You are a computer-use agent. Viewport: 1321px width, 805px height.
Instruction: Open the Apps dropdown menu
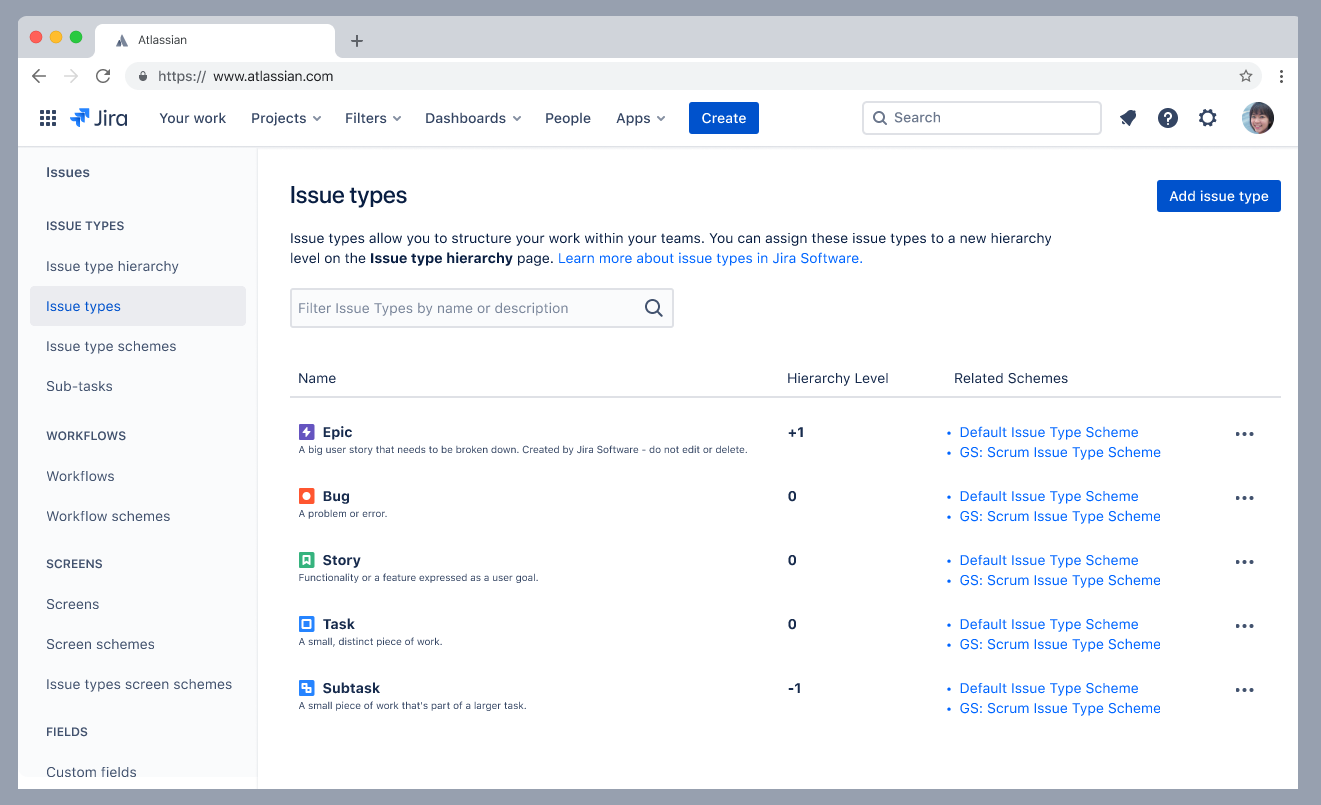tap(640, 117)
